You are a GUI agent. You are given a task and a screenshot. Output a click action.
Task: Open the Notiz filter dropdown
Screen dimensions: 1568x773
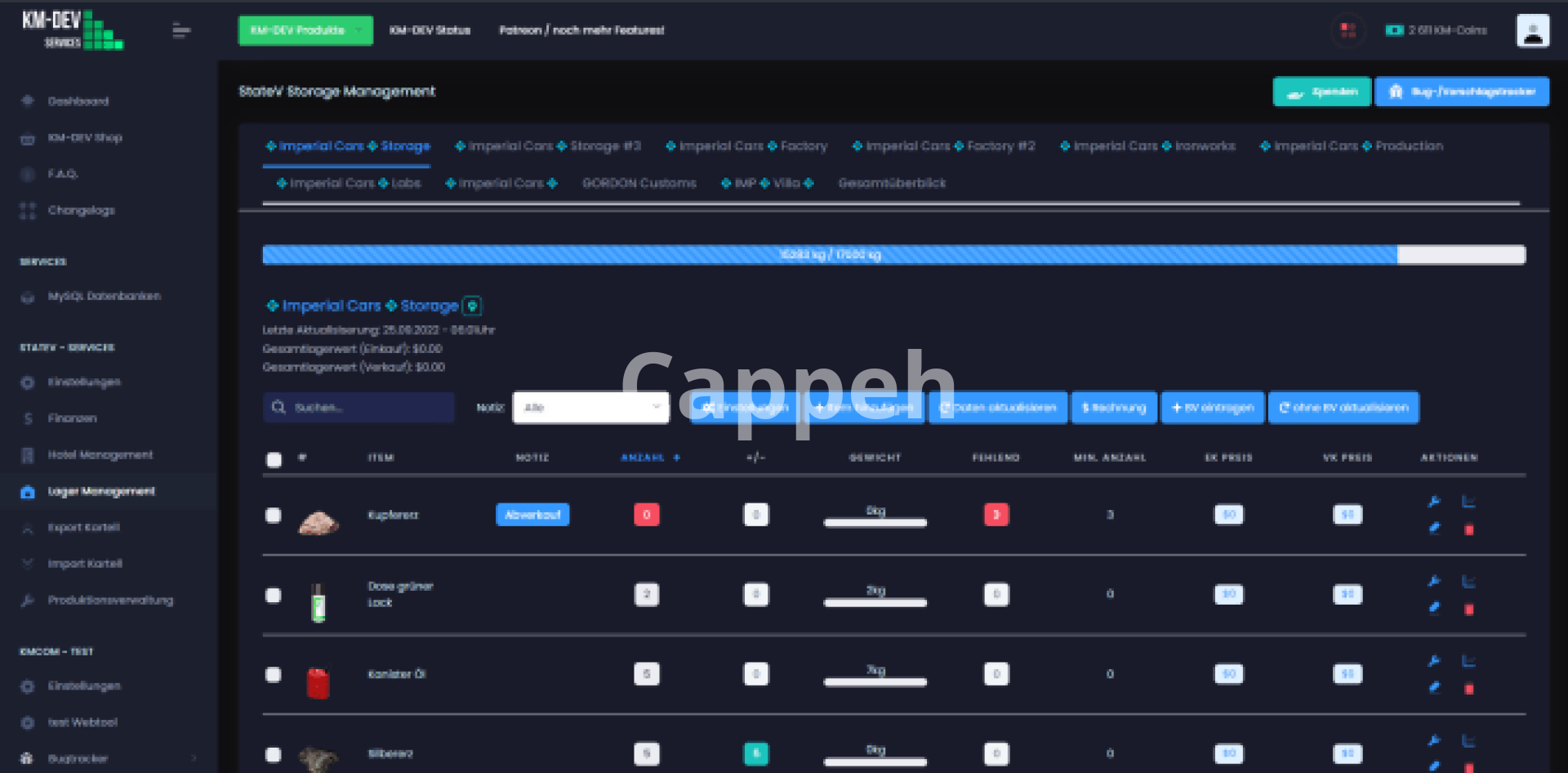pyautogui.click(x=590, y=408)
